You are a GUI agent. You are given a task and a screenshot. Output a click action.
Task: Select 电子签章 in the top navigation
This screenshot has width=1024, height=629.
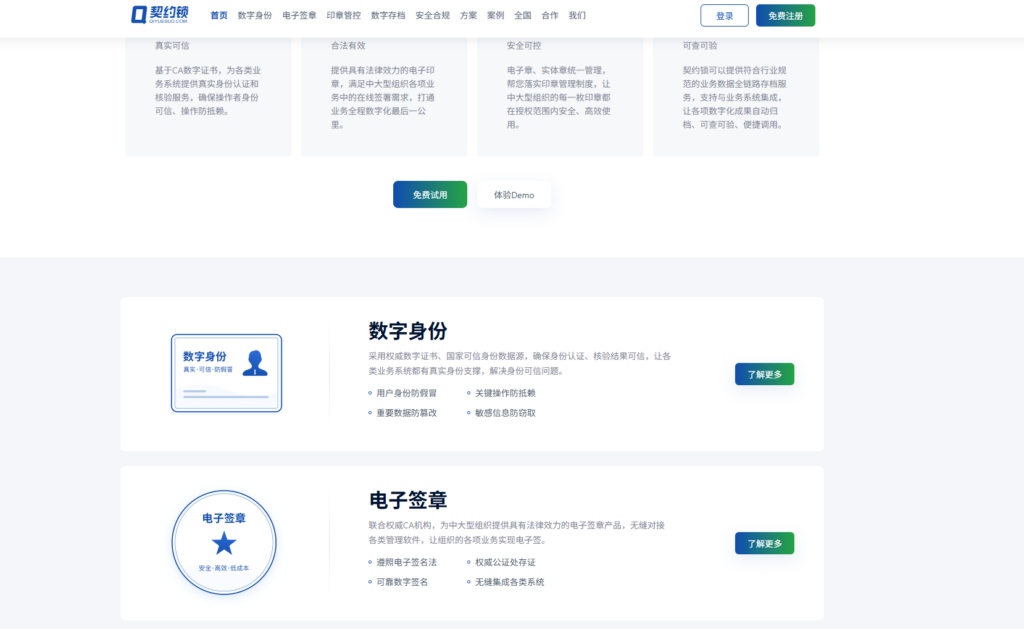[299, 16]
